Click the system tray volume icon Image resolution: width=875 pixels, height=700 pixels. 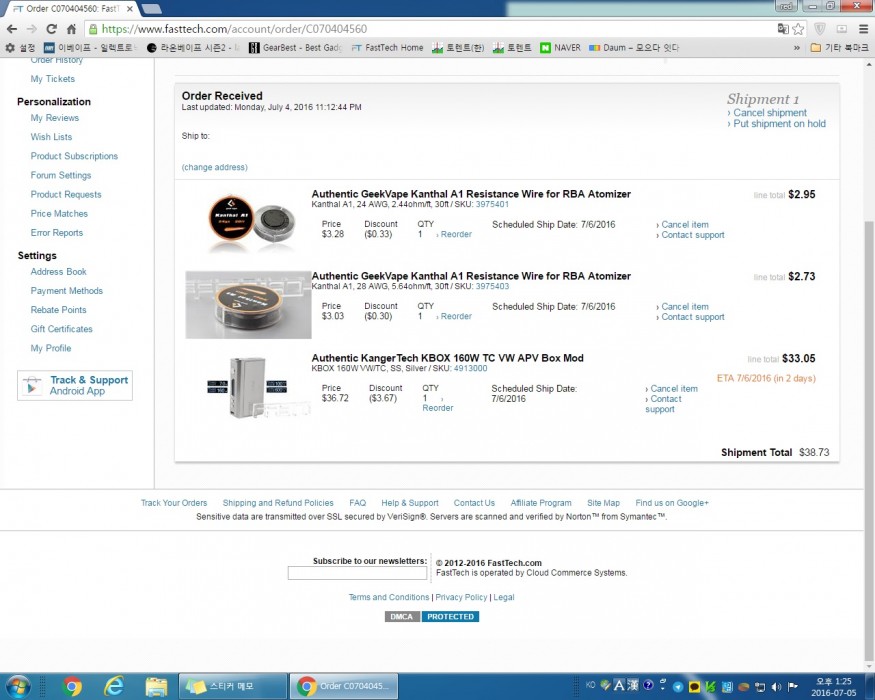click(x=776, y=686)
